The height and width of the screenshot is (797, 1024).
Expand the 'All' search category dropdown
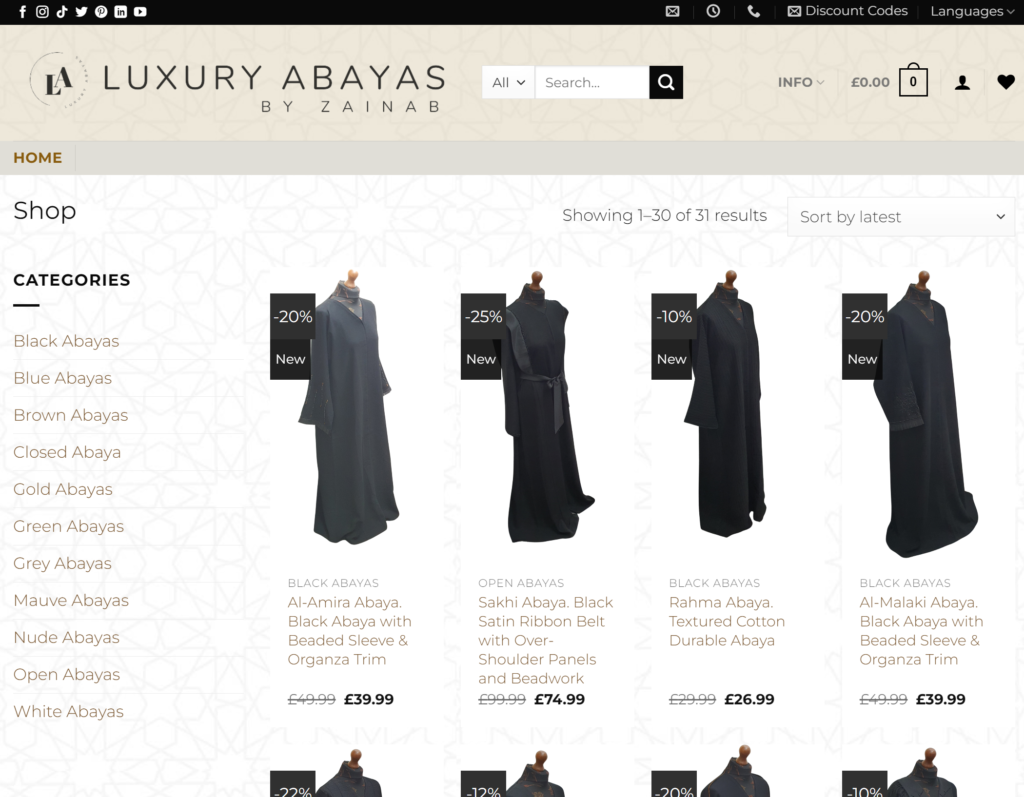507,82
